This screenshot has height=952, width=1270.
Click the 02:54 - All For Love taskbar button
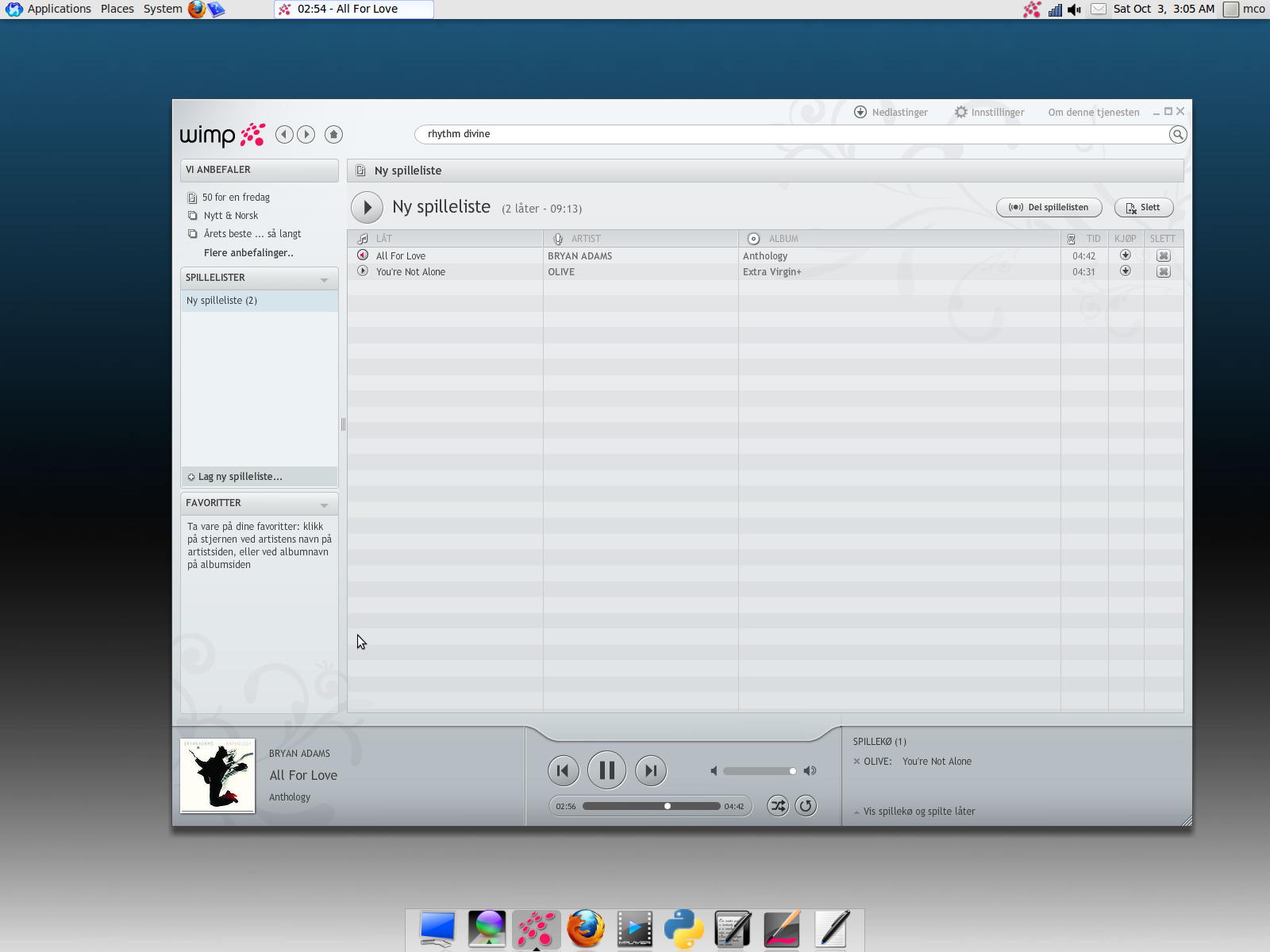[354, 10]
